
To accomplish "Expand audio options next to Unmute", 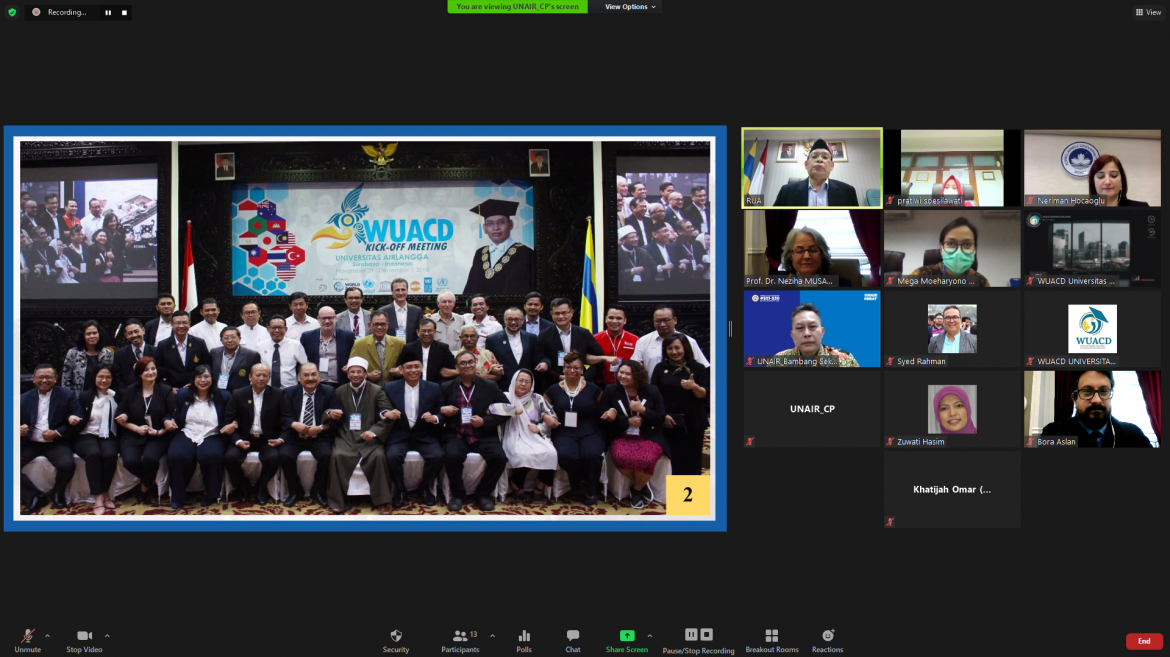I will pyautogui.click(x=48, y=636).
